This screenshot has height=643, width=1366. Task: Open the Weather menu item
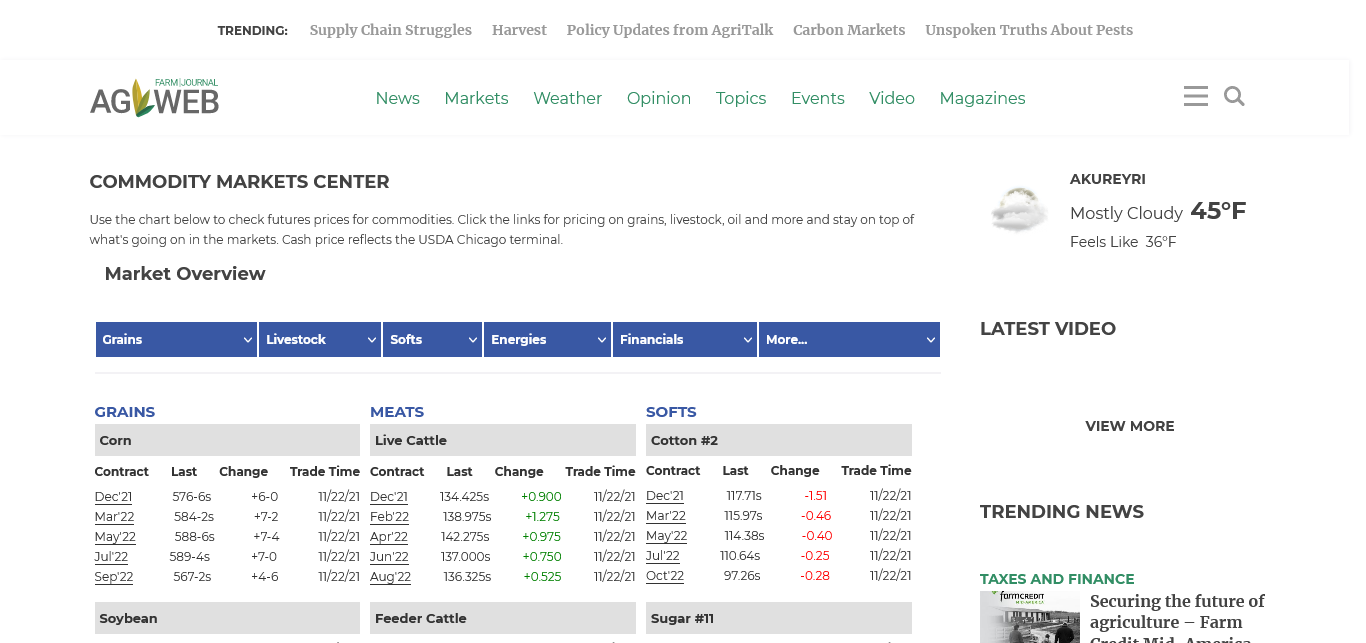[567, 98]
